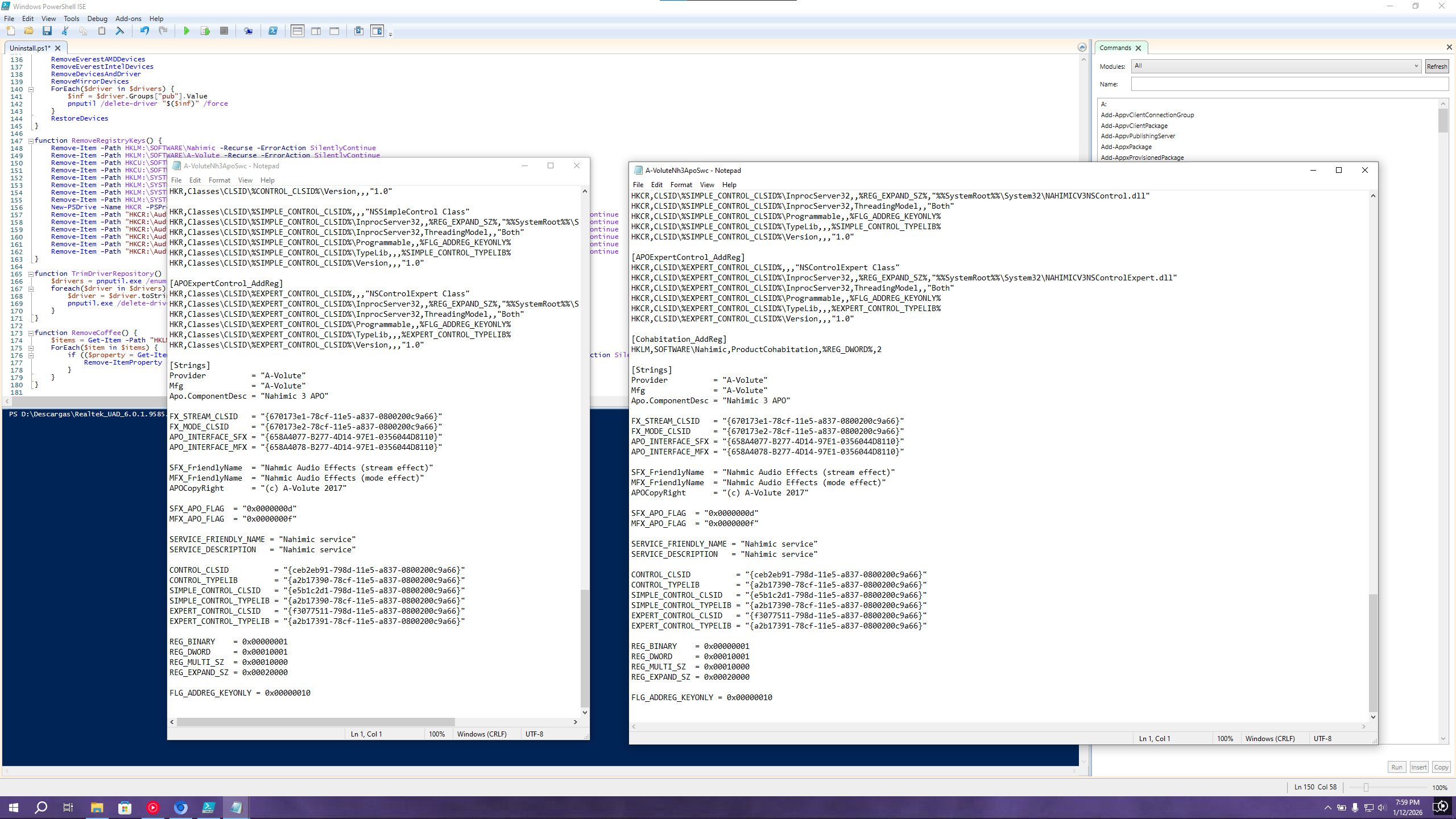Run the script with the green play icon

186,31
